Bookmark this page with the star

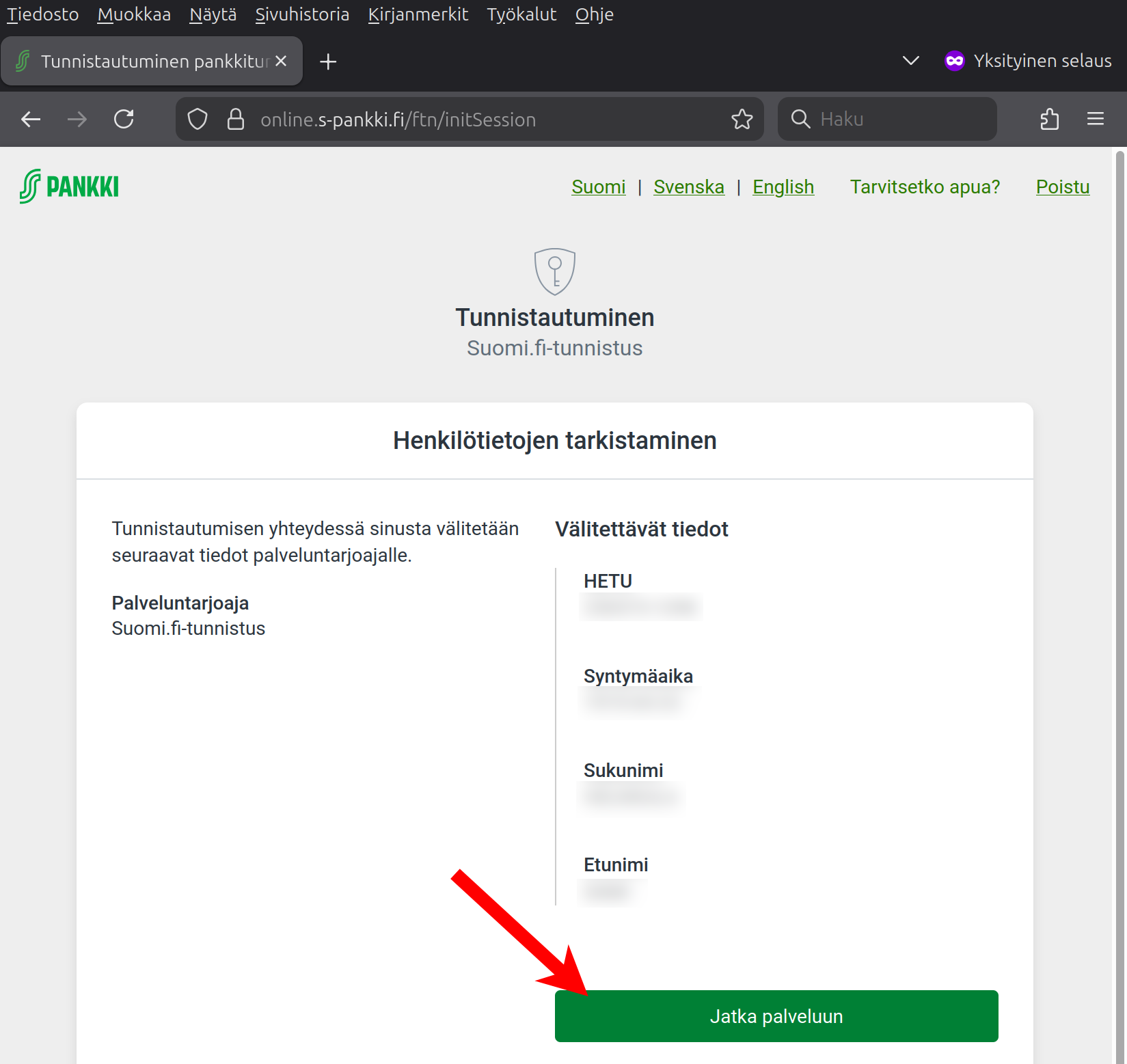click(742, 120)
